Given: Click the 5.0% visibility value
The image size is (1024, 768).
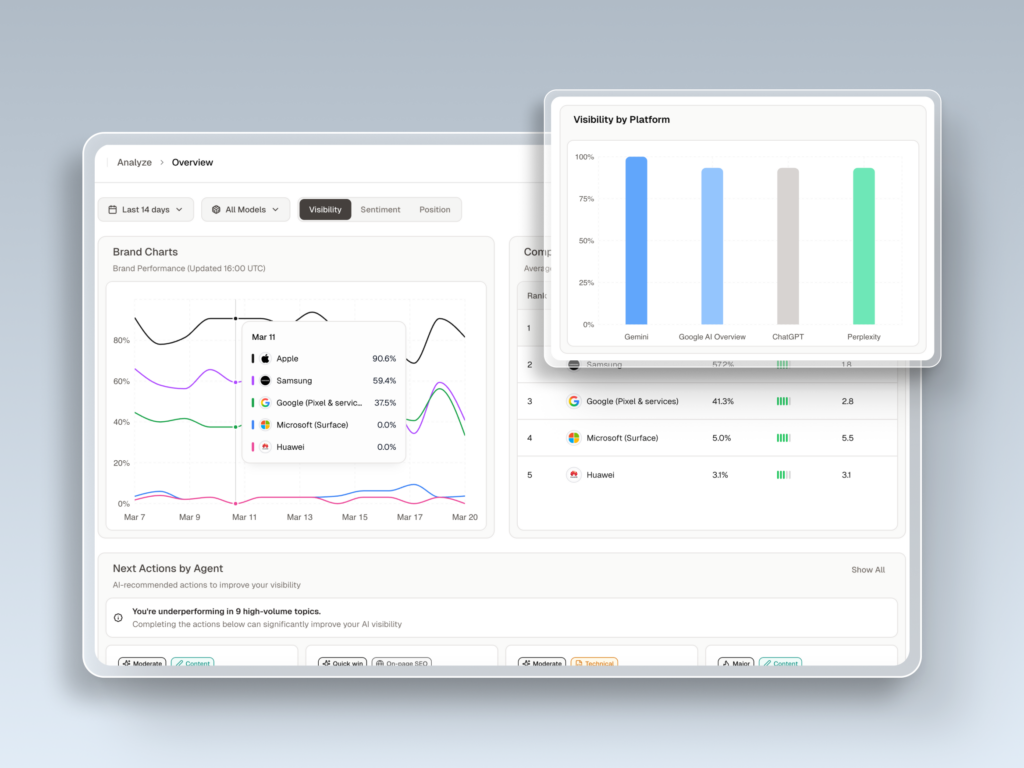Looking at the screenshot, I should point(721,438).
